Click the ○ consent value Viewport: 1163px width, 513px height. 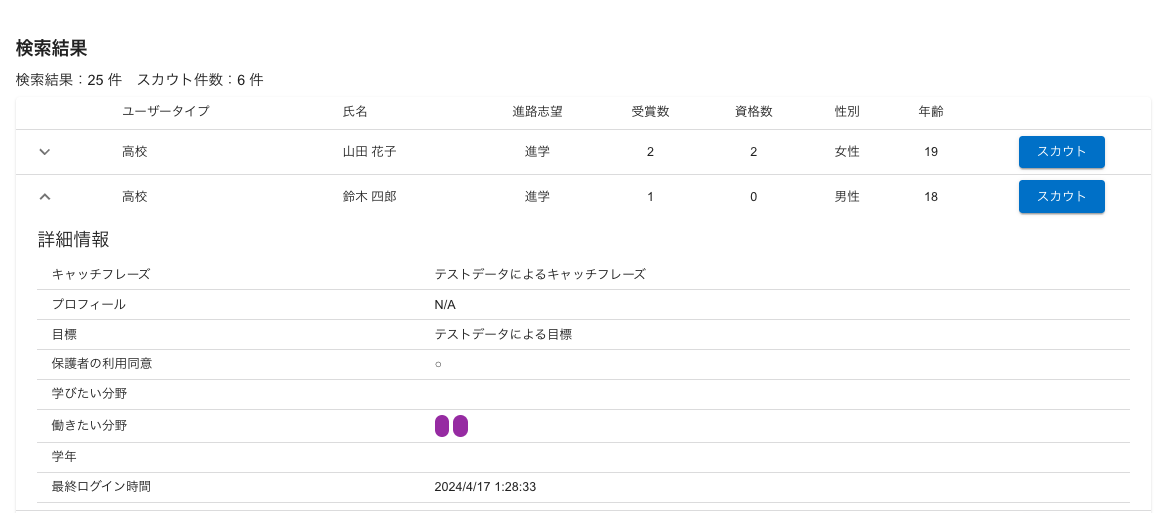(x=438, y=365)
